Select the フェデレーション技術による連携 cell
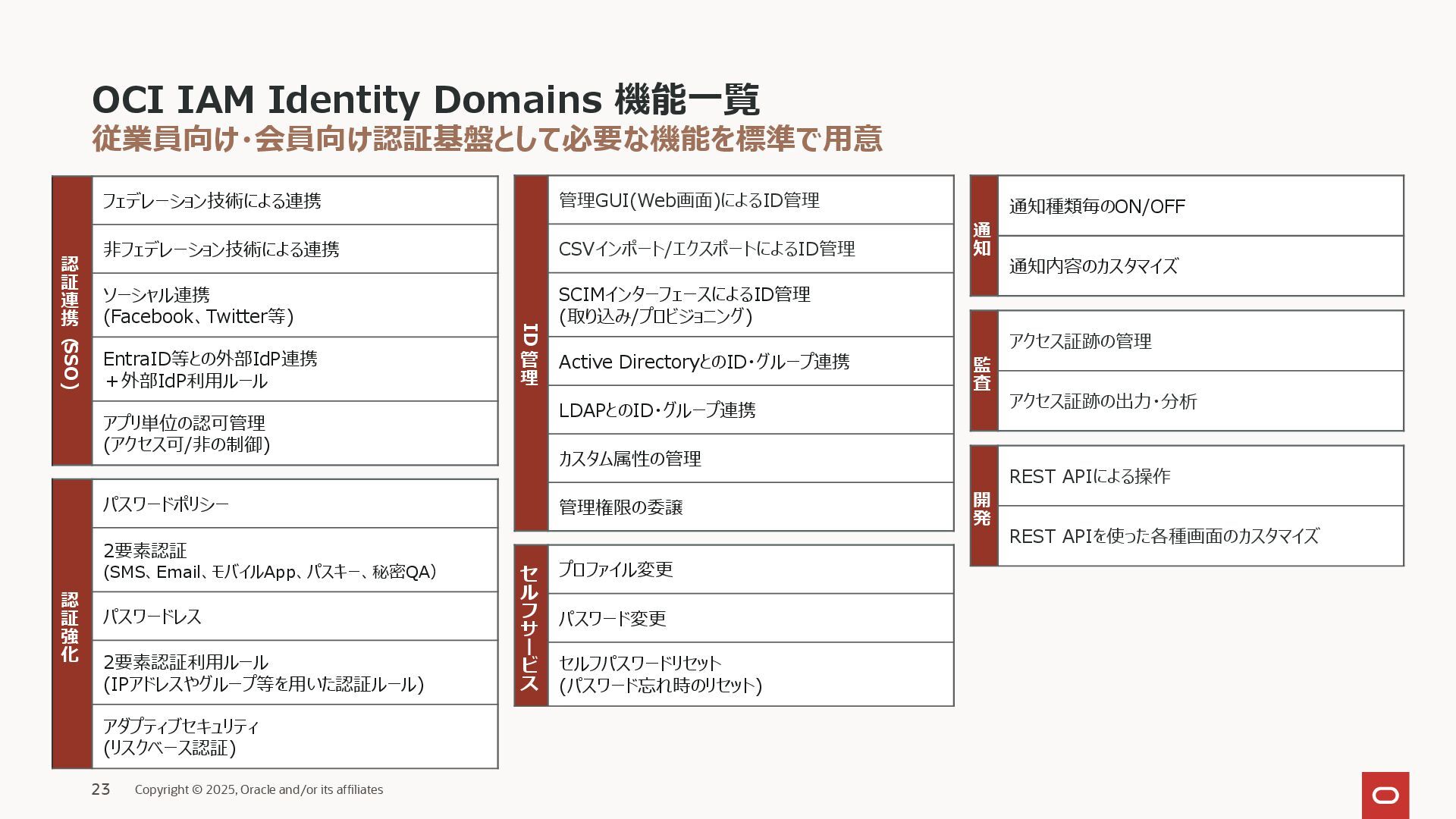 point(294,201)
